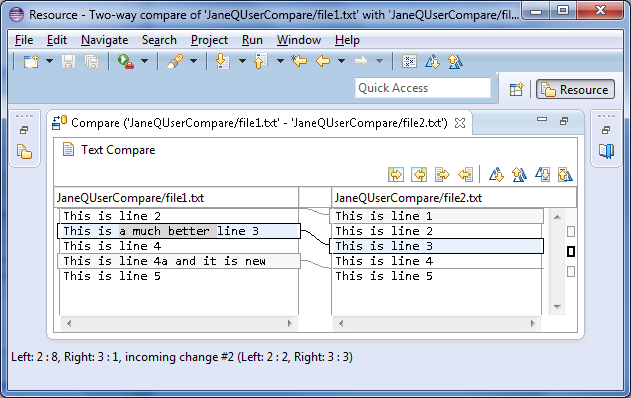Click right pane highlighted 'This is line 3'
The image size is (631, 398).
point(437,246)
